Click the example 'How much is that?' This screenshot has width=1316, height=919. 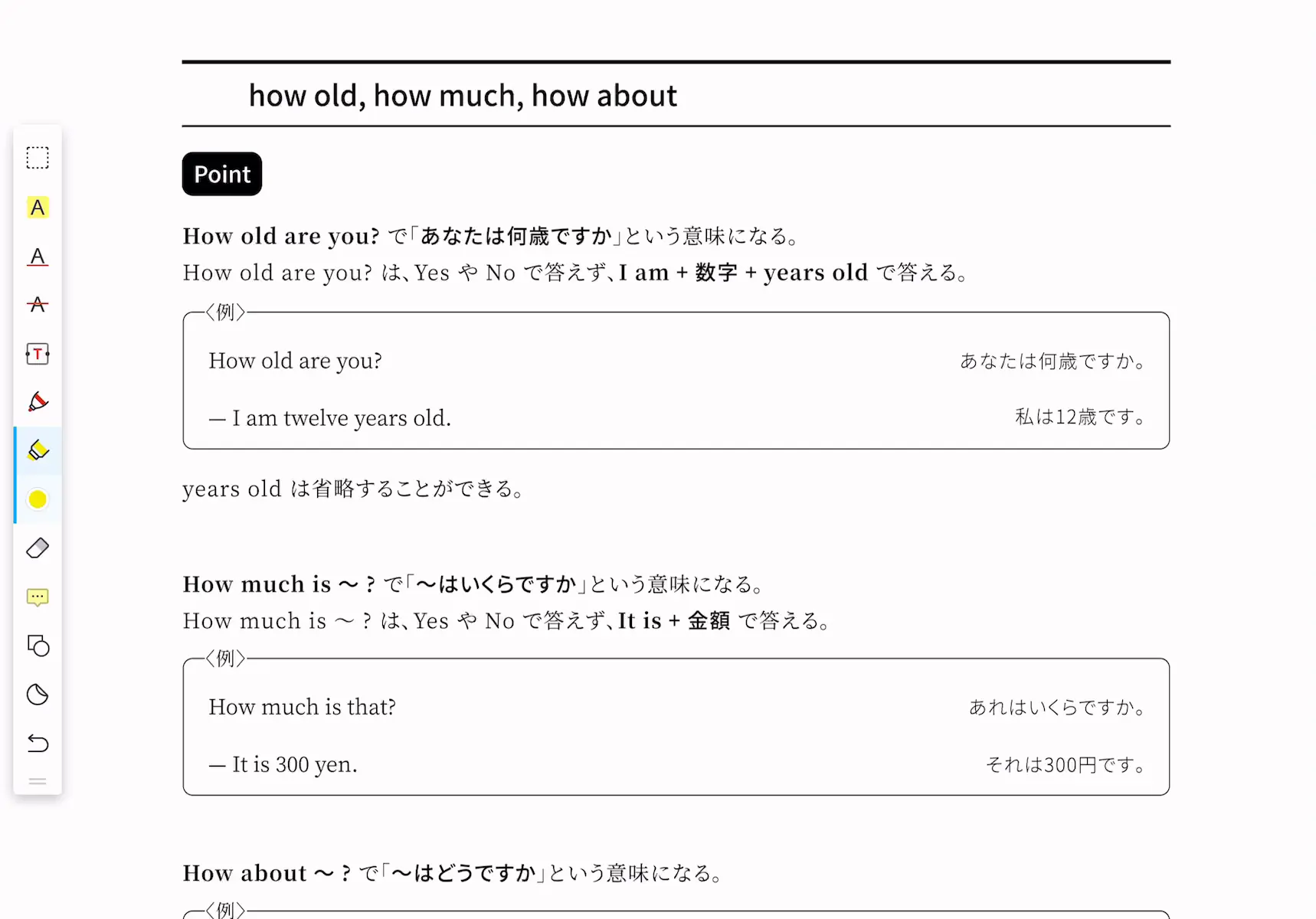302,707
